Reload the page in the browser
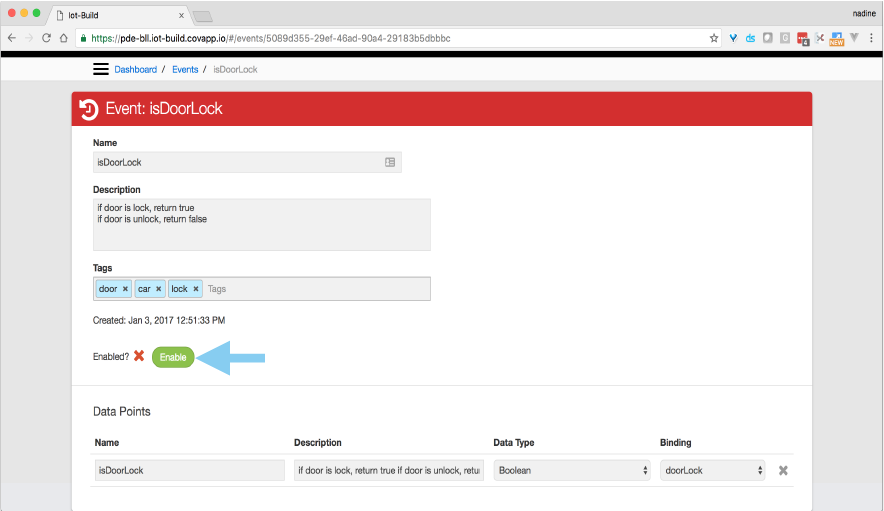This screenshot has height=511, width=884. point(46,38)
